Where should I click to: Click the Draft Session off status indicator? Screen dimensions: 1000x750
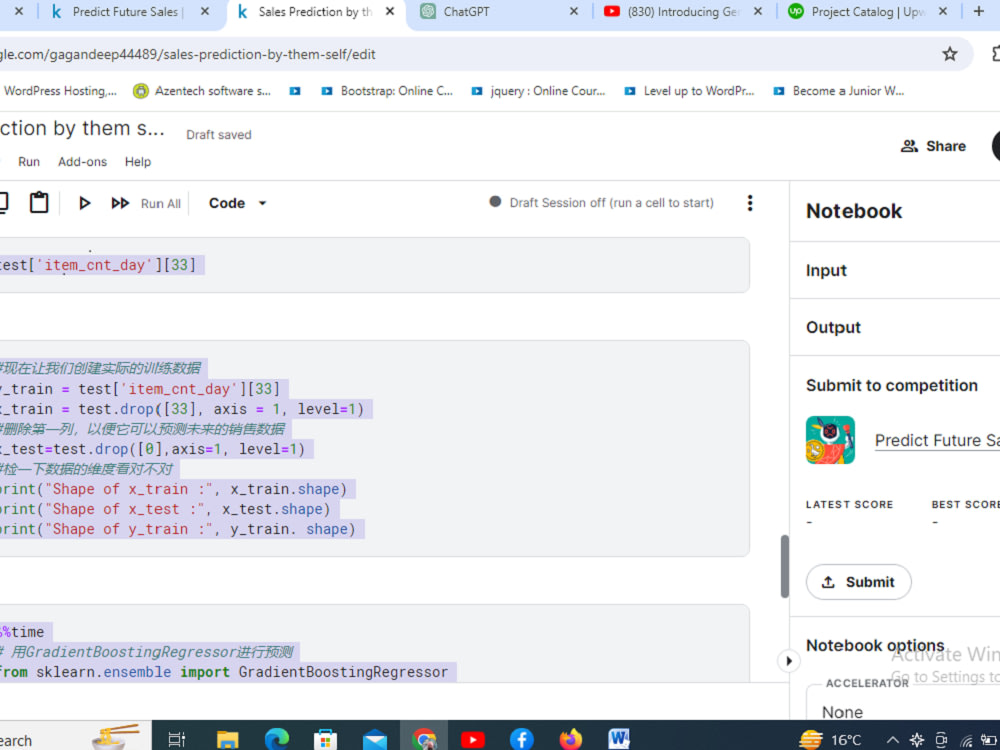click(x=601, y=203)
